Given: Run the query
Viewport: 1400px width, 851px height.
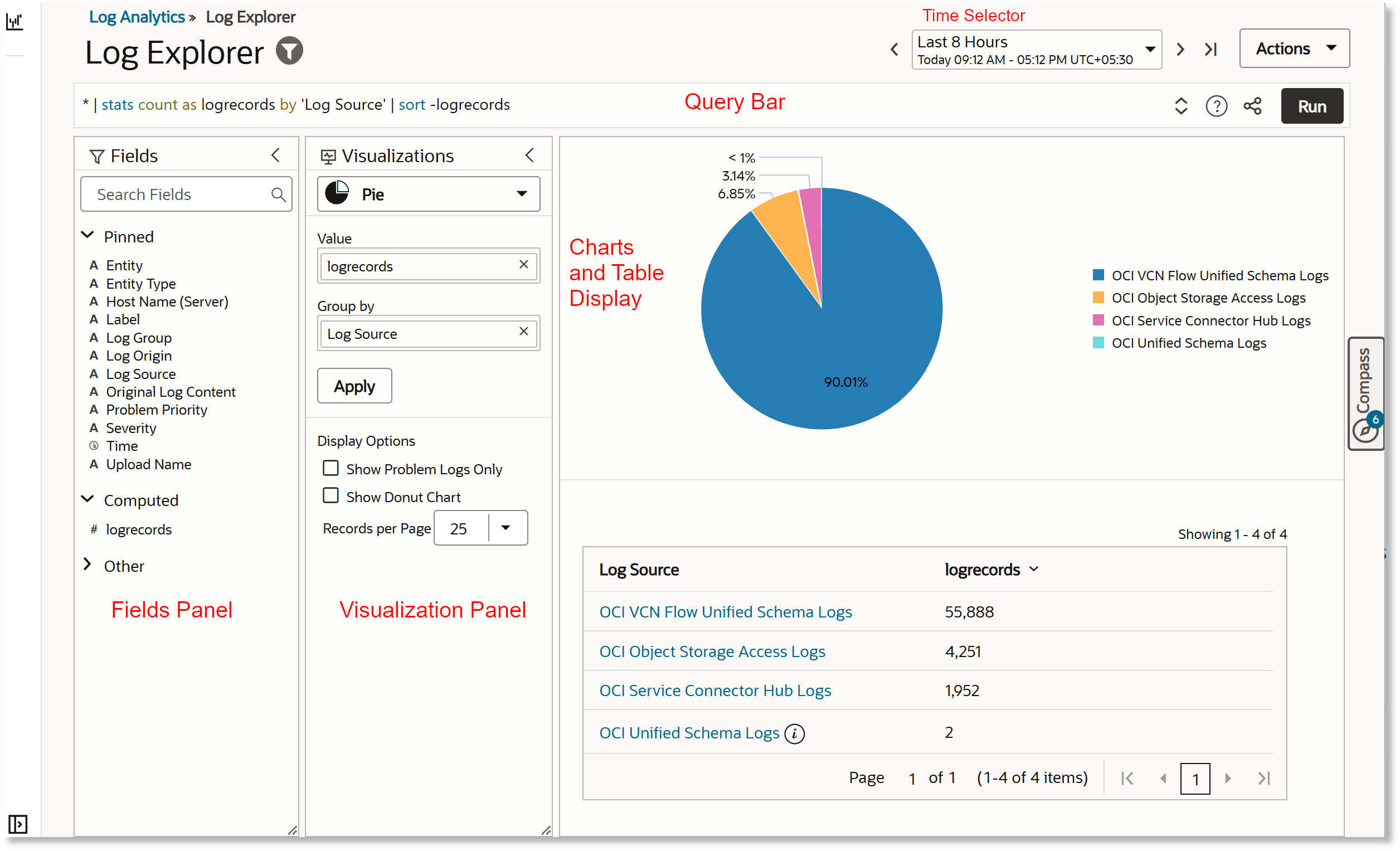Looking at the screenshot, I should pyautogui.click(x=1312, y=106).
